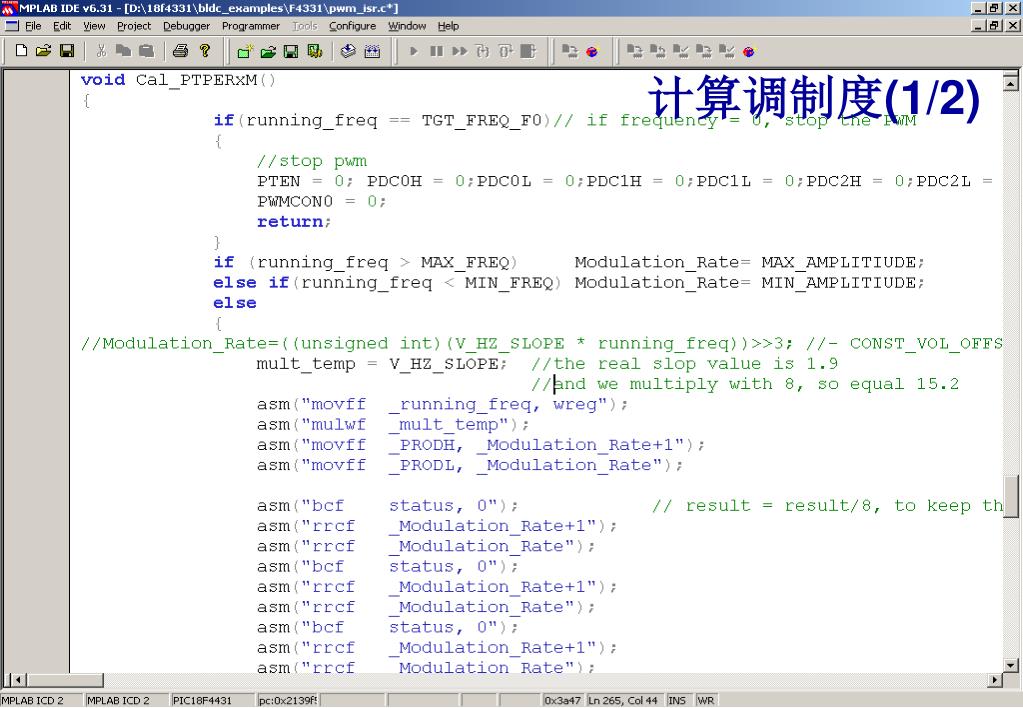The width and height of the screenshot is (1023, 708).
Task: Click the '//stop pwm' comment
Action: (312, 161)
